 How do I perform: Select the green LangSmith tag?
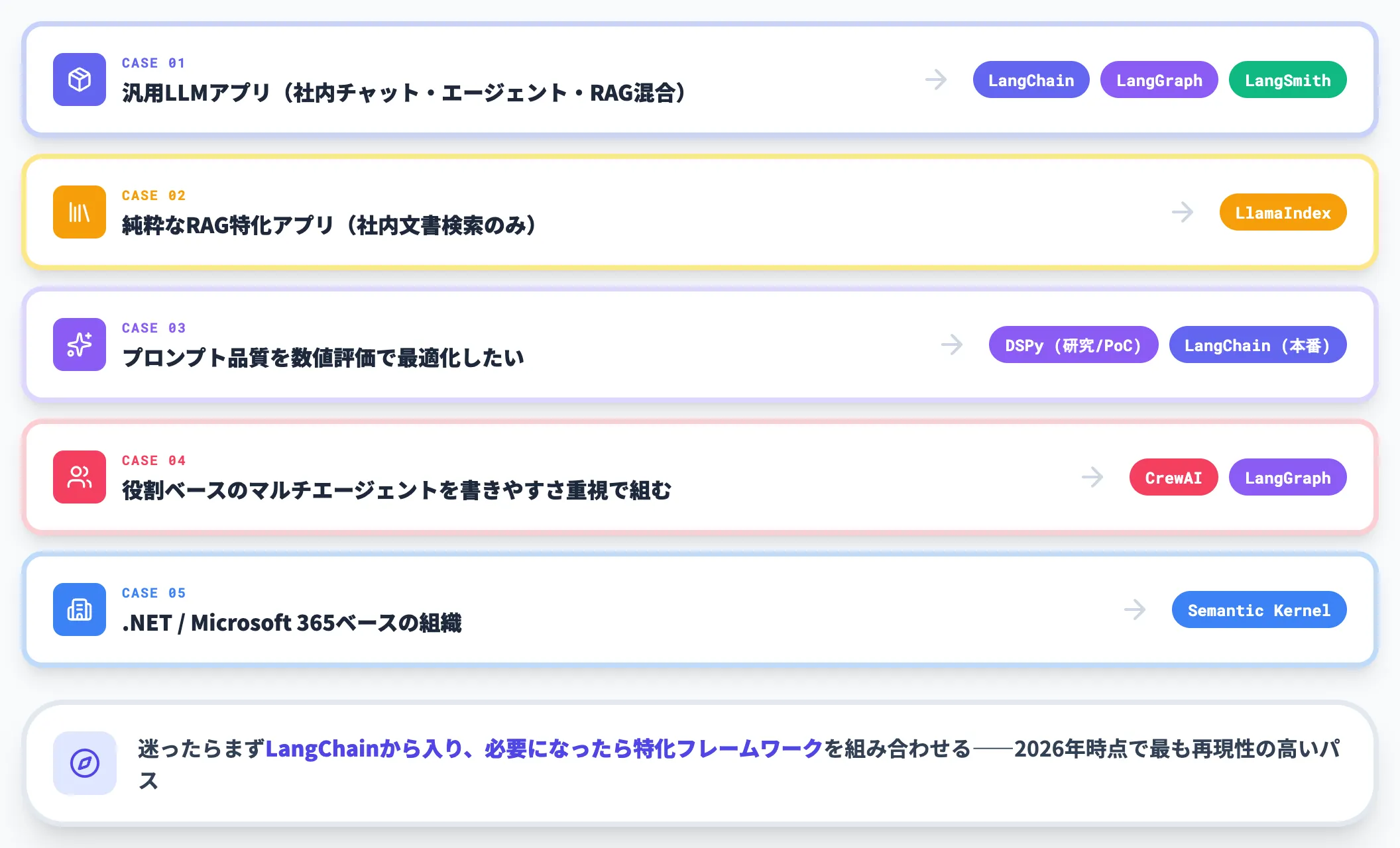point(1288,79)
